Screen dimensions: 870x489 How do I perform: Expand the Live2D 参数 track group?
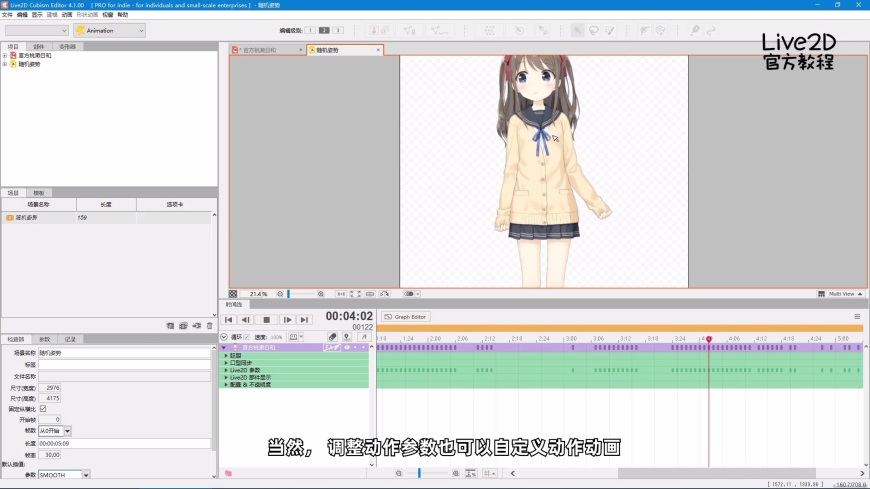pos(226,370)
